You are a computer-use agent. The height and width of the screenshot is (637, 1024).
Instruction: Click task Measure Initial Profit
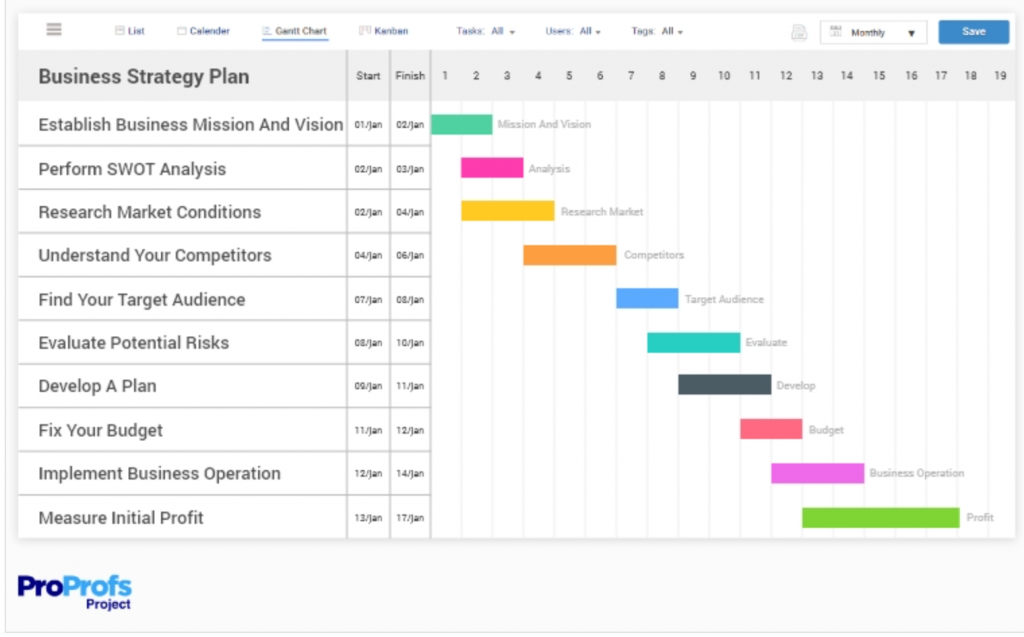coord(121,517)
